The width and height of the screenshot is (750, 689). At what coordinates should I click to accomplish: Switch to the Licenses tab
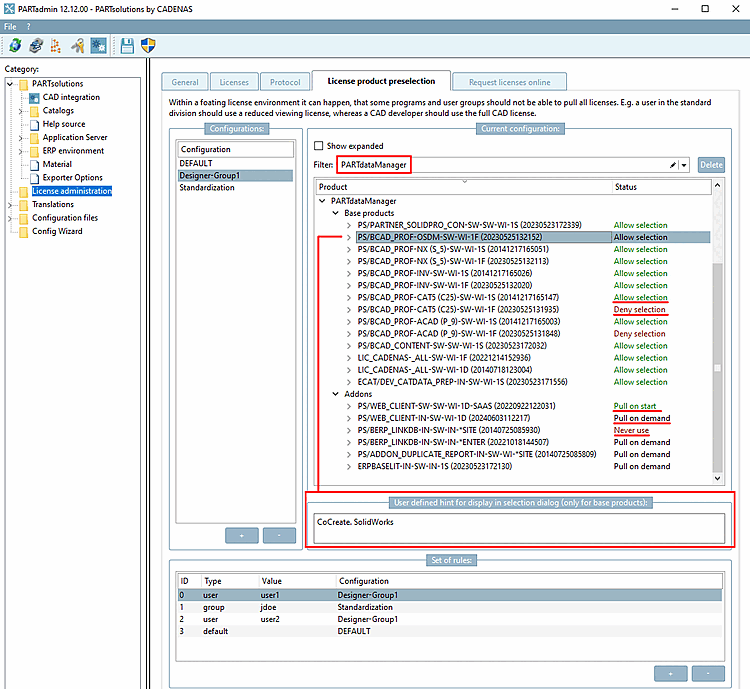click(x=234, y=82)
